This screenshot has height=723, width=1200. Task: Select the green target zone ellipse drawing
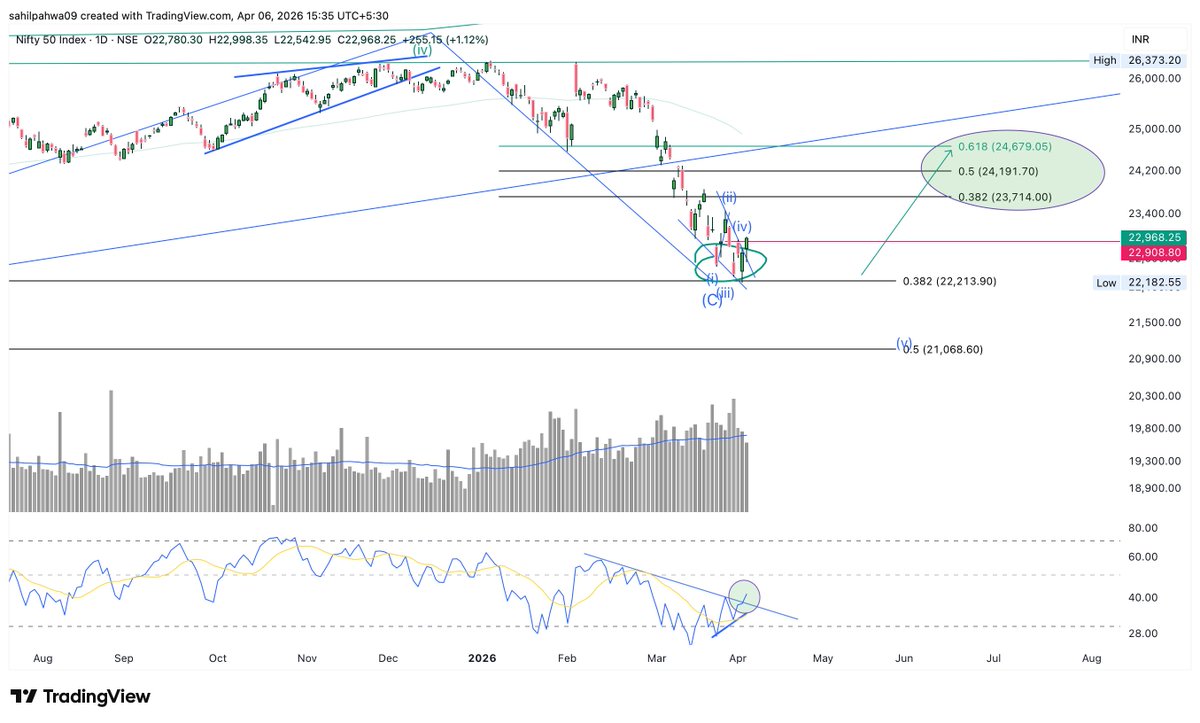click(x=1014, y=170)
